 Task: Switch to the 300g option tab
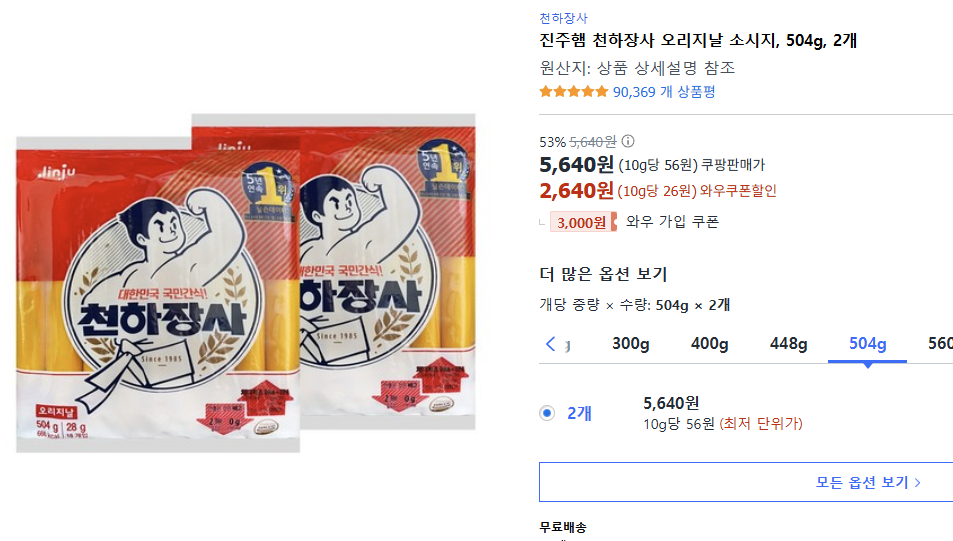point(630,344)
